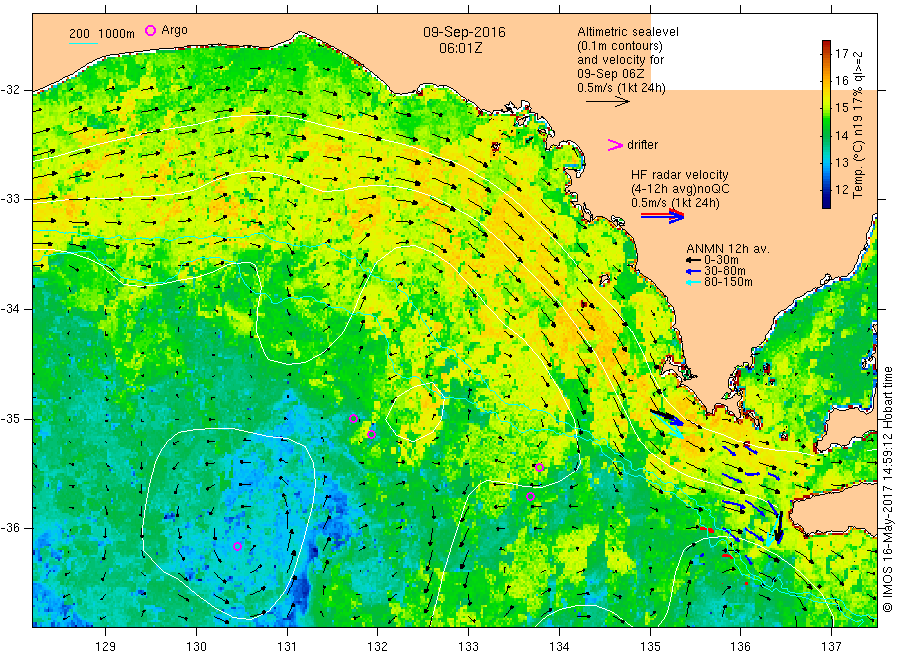
Task: Click the 'HF radar velocity' label
Action: pos(680,174)
